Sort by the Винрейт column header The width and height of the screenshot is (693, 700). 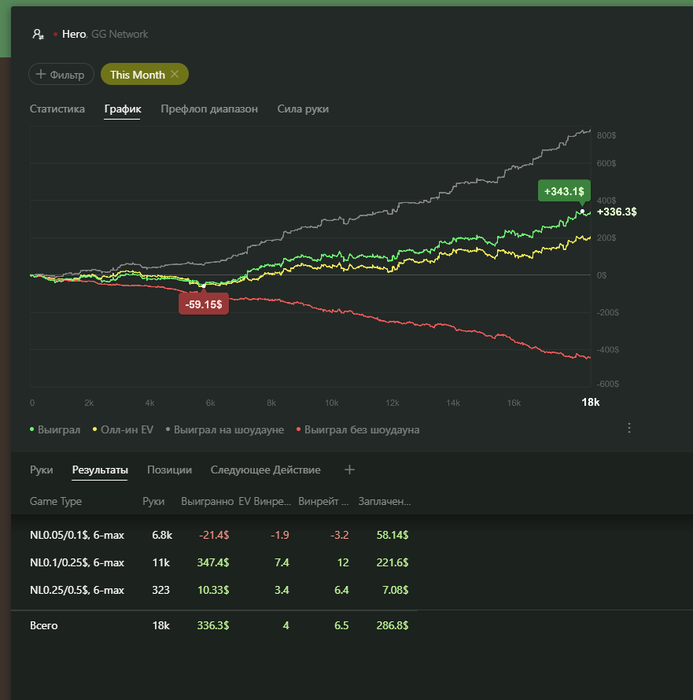(323, 501)
